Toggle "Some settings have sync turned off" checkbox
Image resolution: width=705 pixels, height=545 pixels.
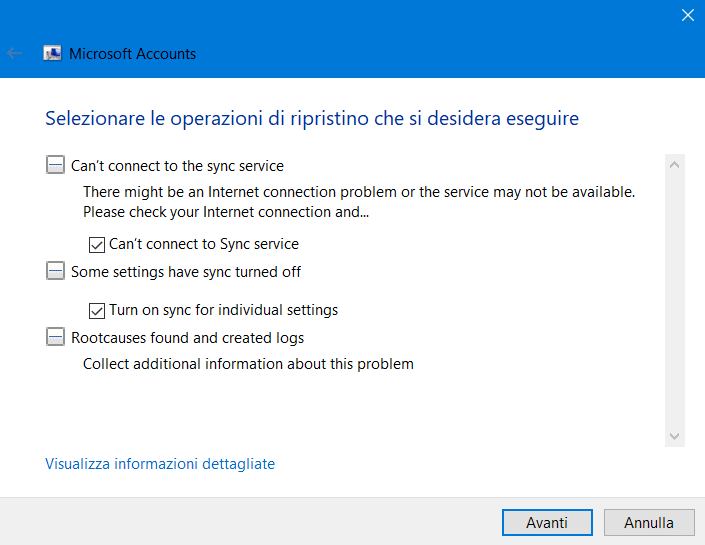[55, 272]
